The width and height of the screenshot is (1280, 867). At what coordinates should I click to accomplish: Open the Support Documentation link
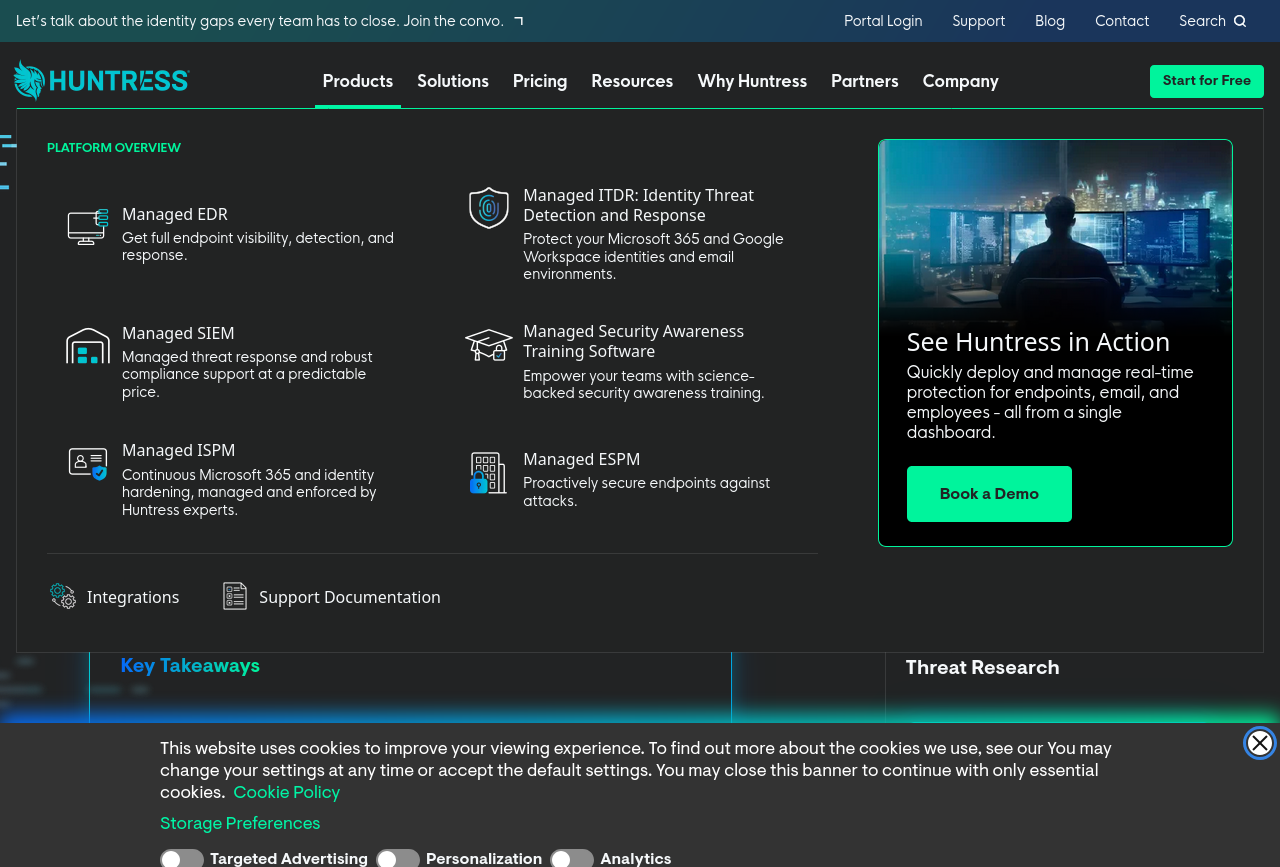point(350,597)
